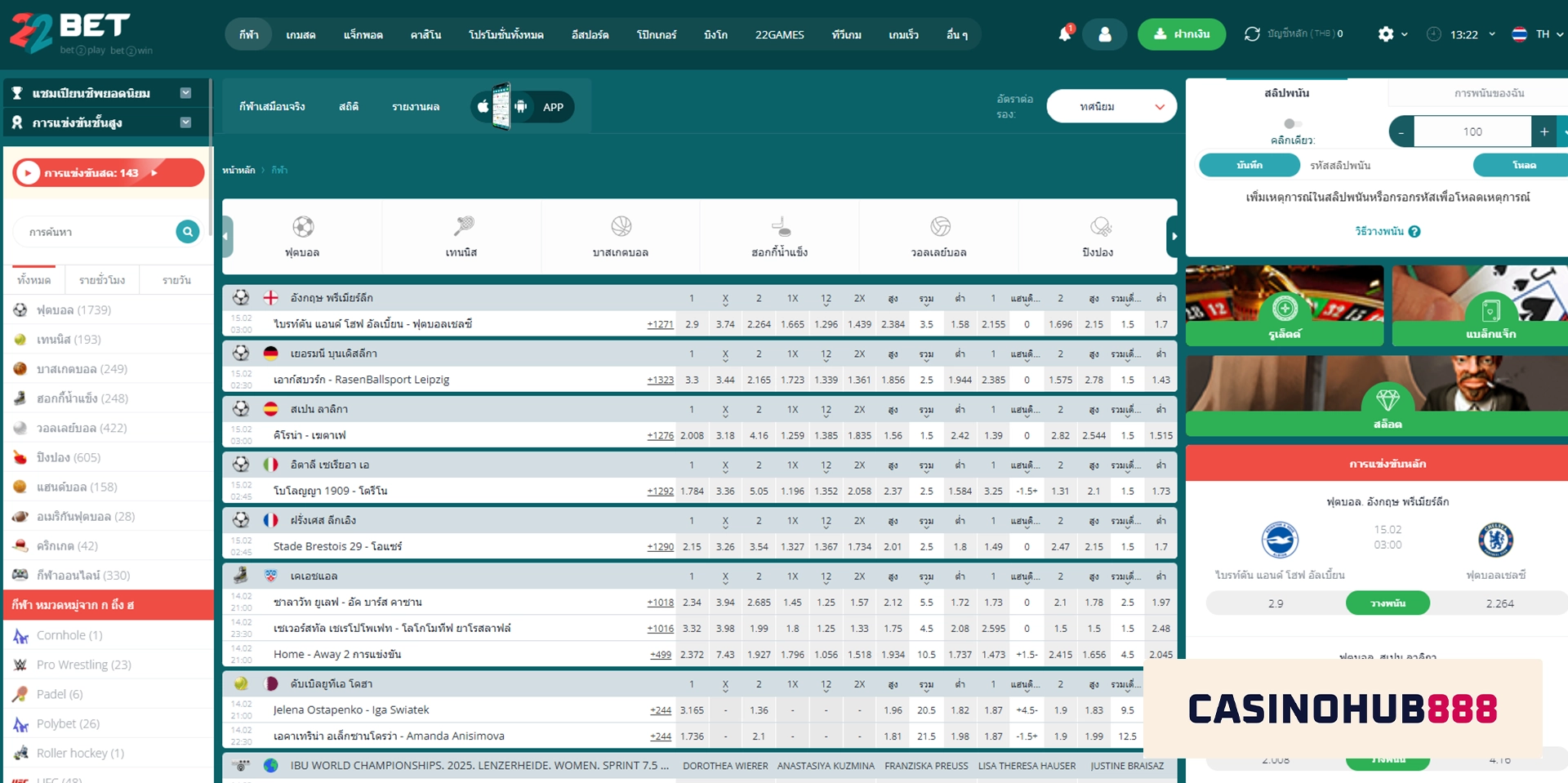Open Pro Wrestling in the sidebar
Viewport: 1568px width, 783px height.
pyautogui.click(x=83, y=665)
